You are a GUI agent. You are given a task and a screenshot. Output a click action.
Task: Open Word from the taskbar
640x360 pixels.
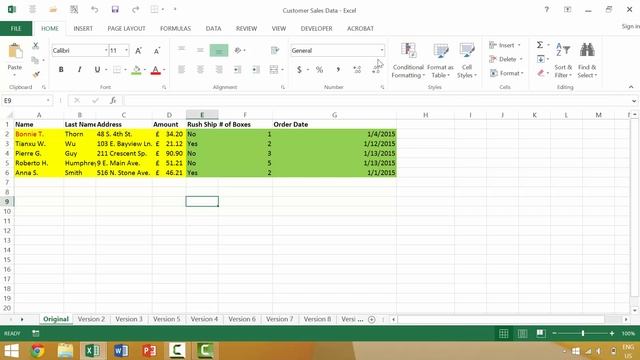click(121, 351)
